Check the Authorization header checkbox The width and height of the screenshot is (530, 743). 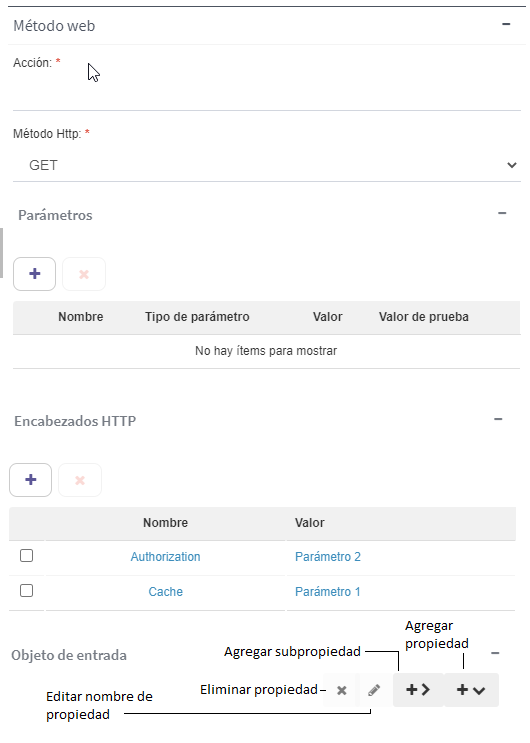[27, 555]
